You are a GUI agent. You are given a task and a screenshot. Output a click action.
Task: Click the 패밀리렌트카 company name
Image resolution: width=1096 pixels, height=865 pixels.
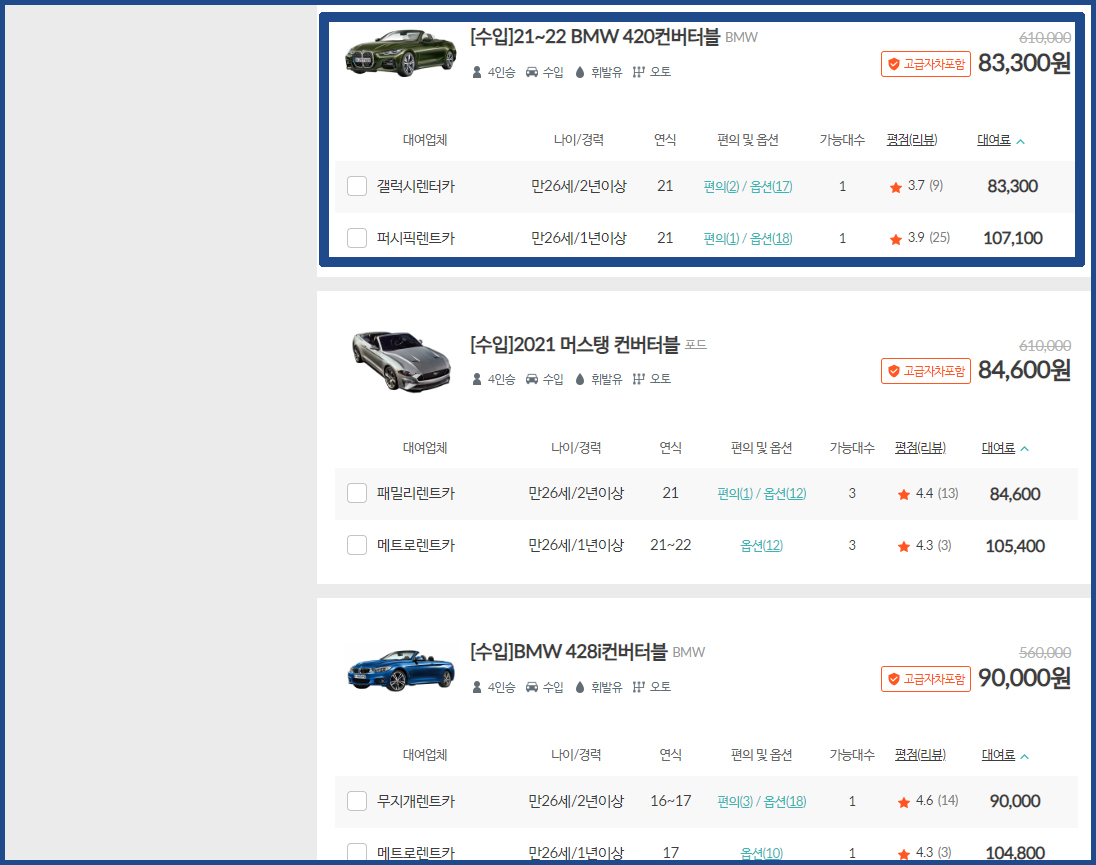pyautogui.click(x=416, y=493)
